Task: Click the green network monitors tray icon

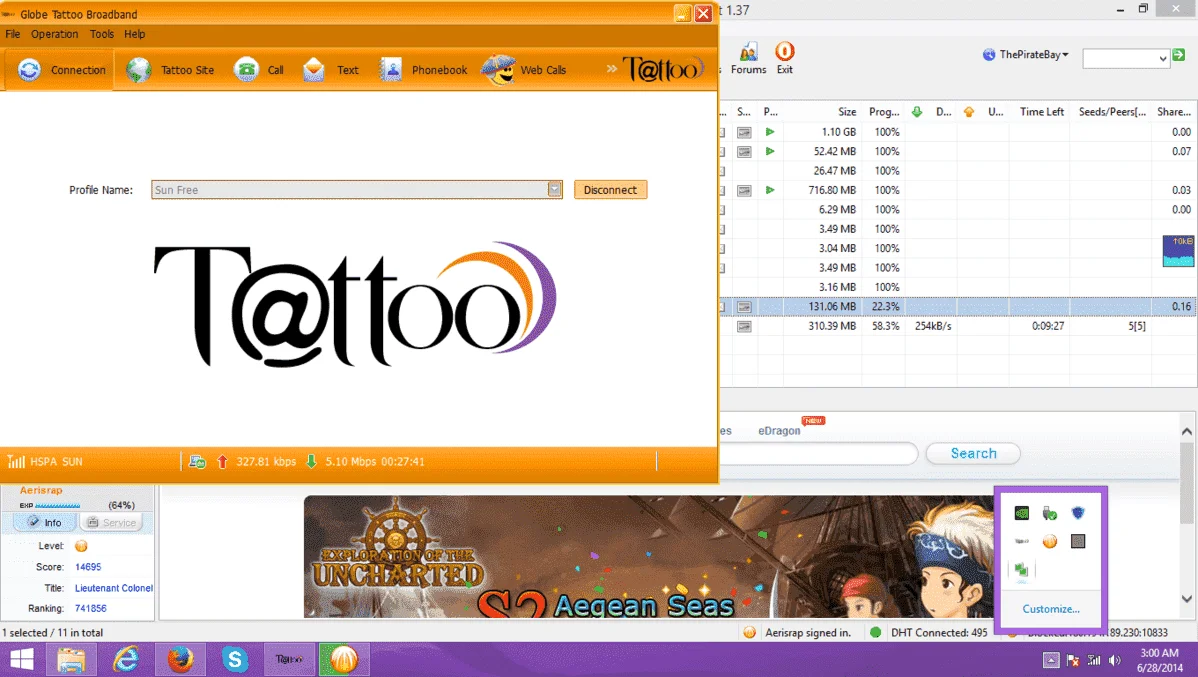Action: [x=1022, y=570]
